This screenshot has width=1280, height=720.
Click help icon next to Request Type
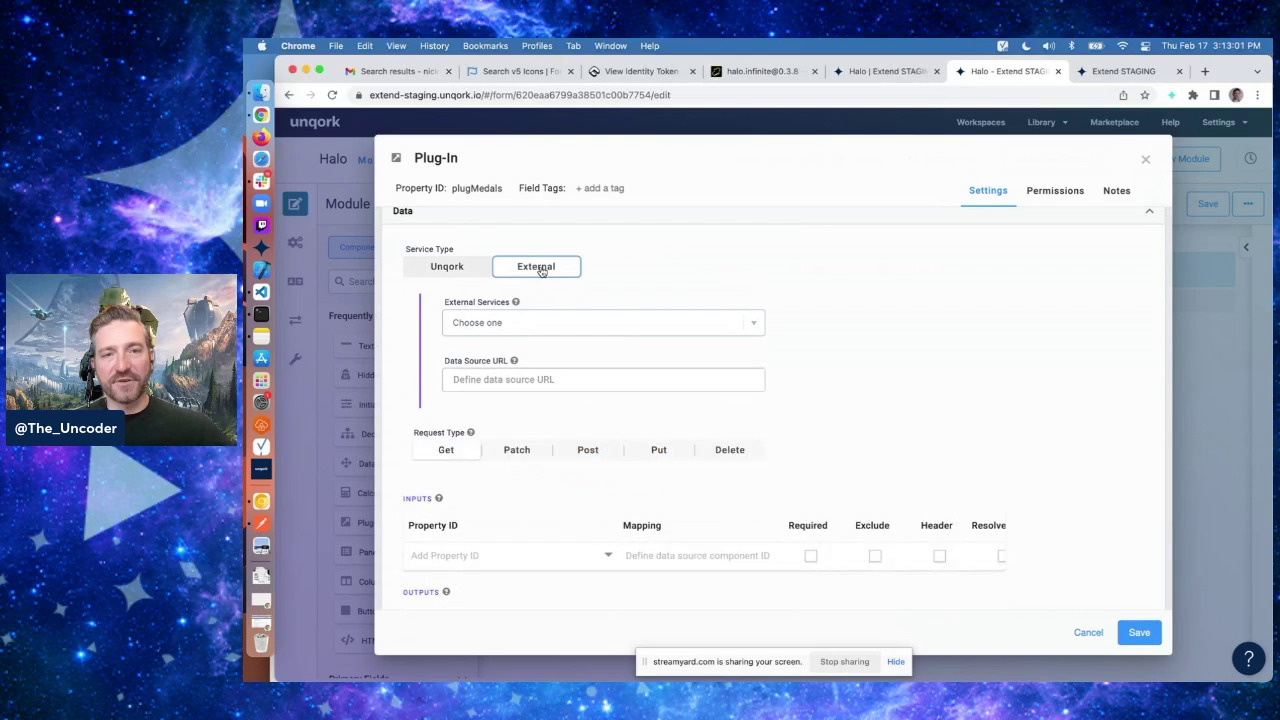click(x=471, y=433)
